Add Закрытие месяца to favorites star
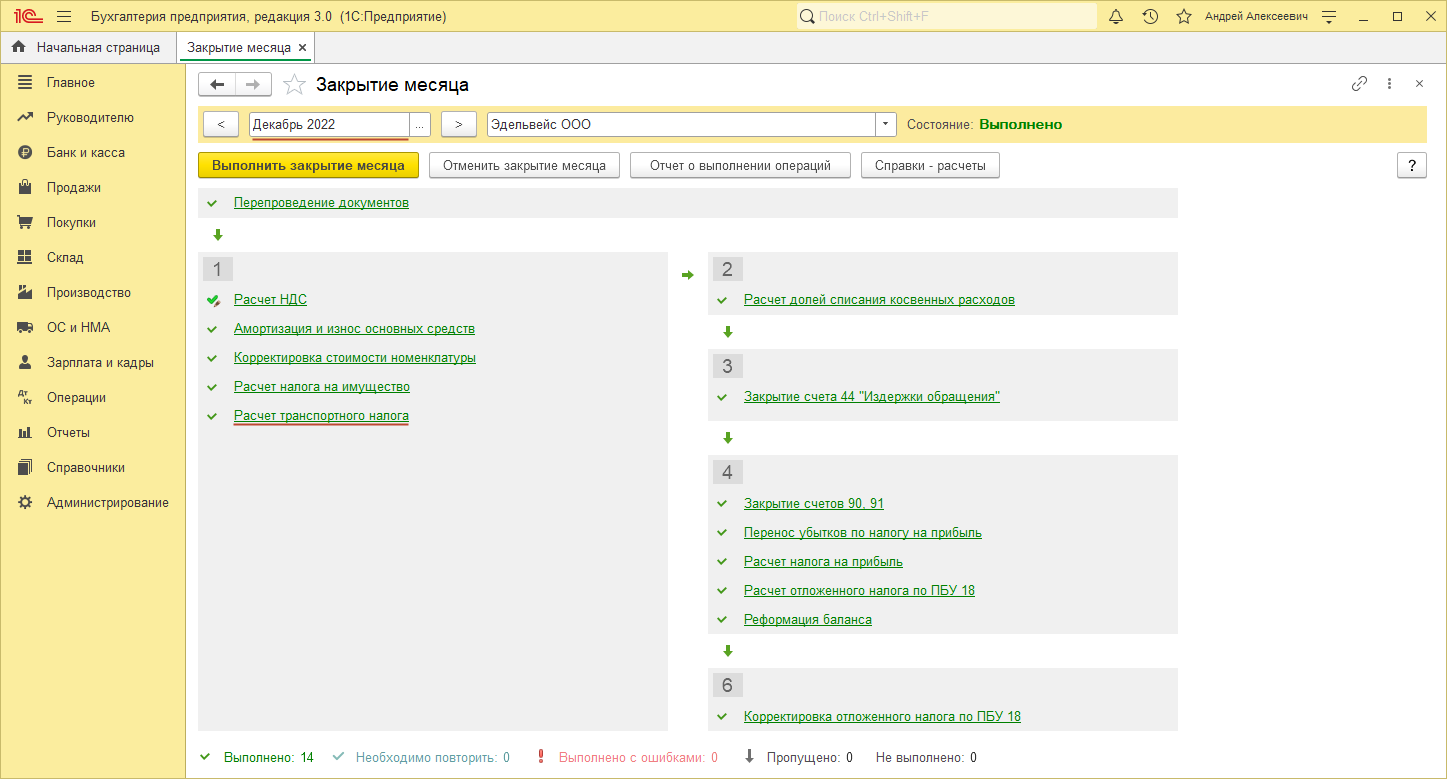The image size is (1447, 779). (x=294, y=85)
